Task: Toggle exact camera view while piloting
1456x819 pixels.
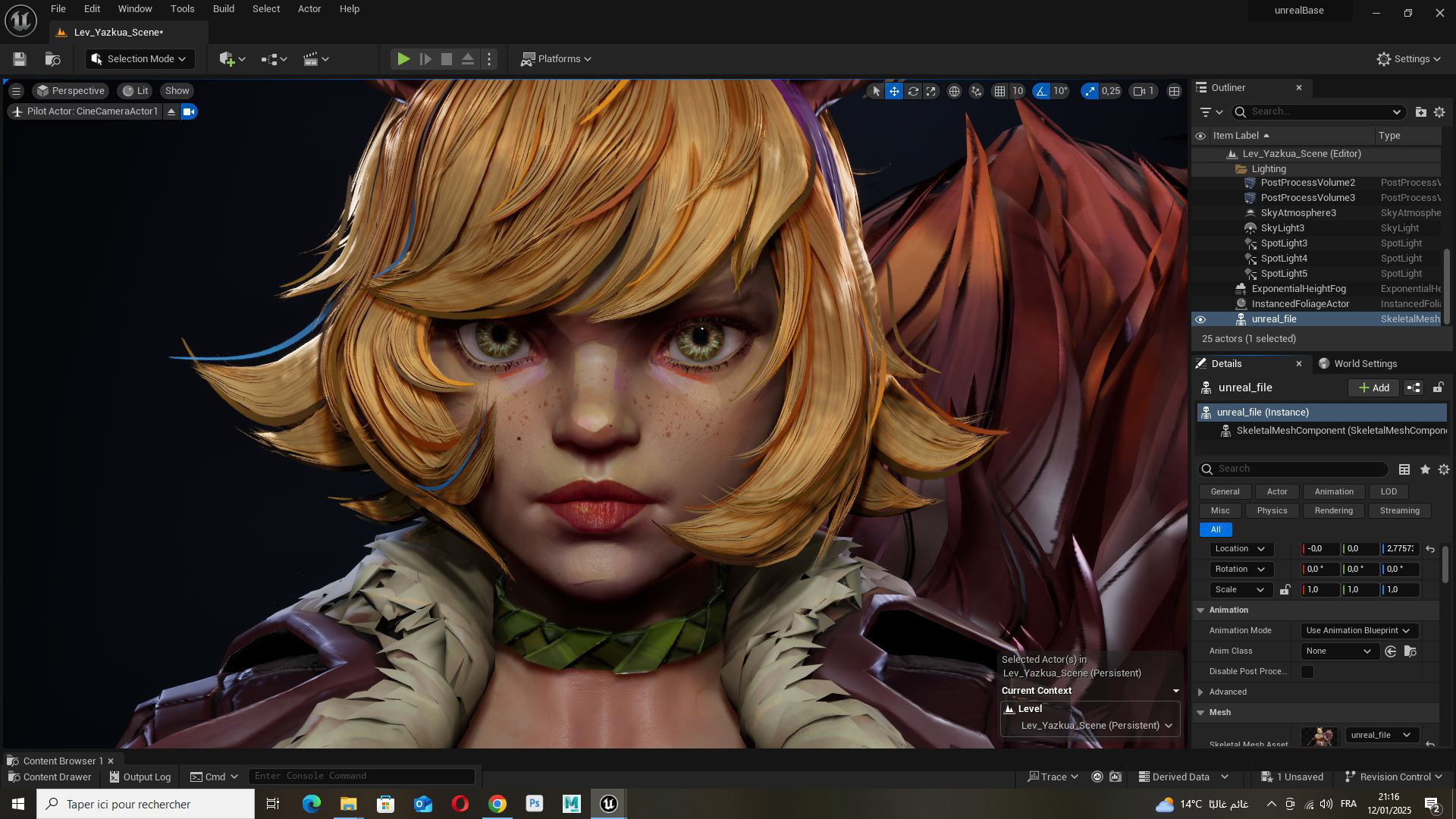Action: coord(189,112)
